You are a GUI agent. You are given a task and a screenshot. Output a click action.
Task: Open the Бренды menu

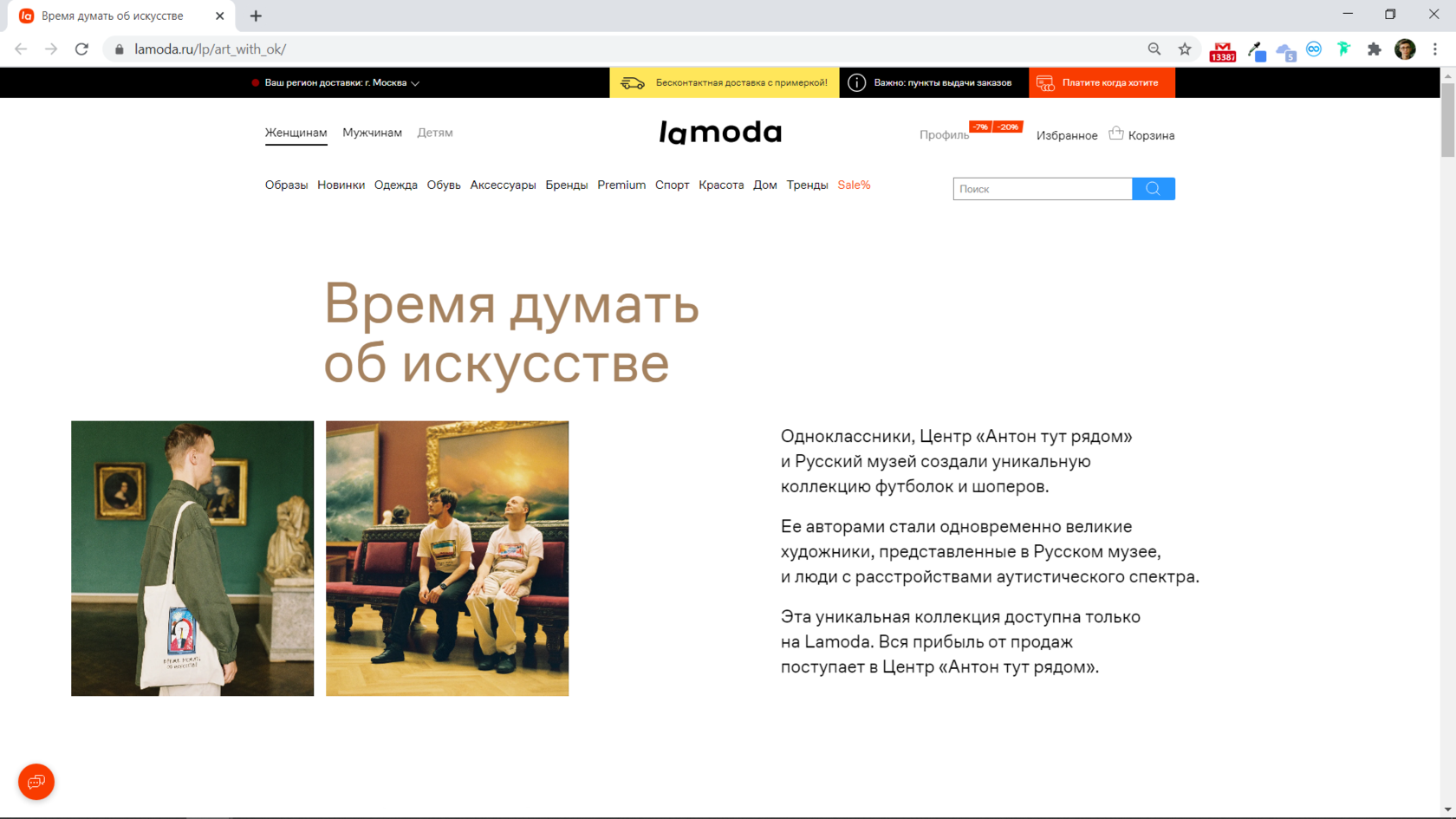click(x=567, y=185)
